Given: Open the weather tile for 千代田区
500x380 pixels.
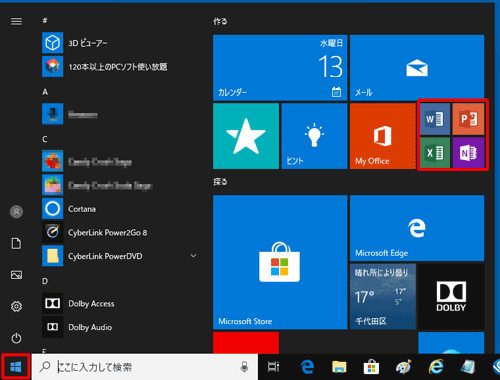Looking at the screenshot, I should pyautogui.click(x=383, y=297).
